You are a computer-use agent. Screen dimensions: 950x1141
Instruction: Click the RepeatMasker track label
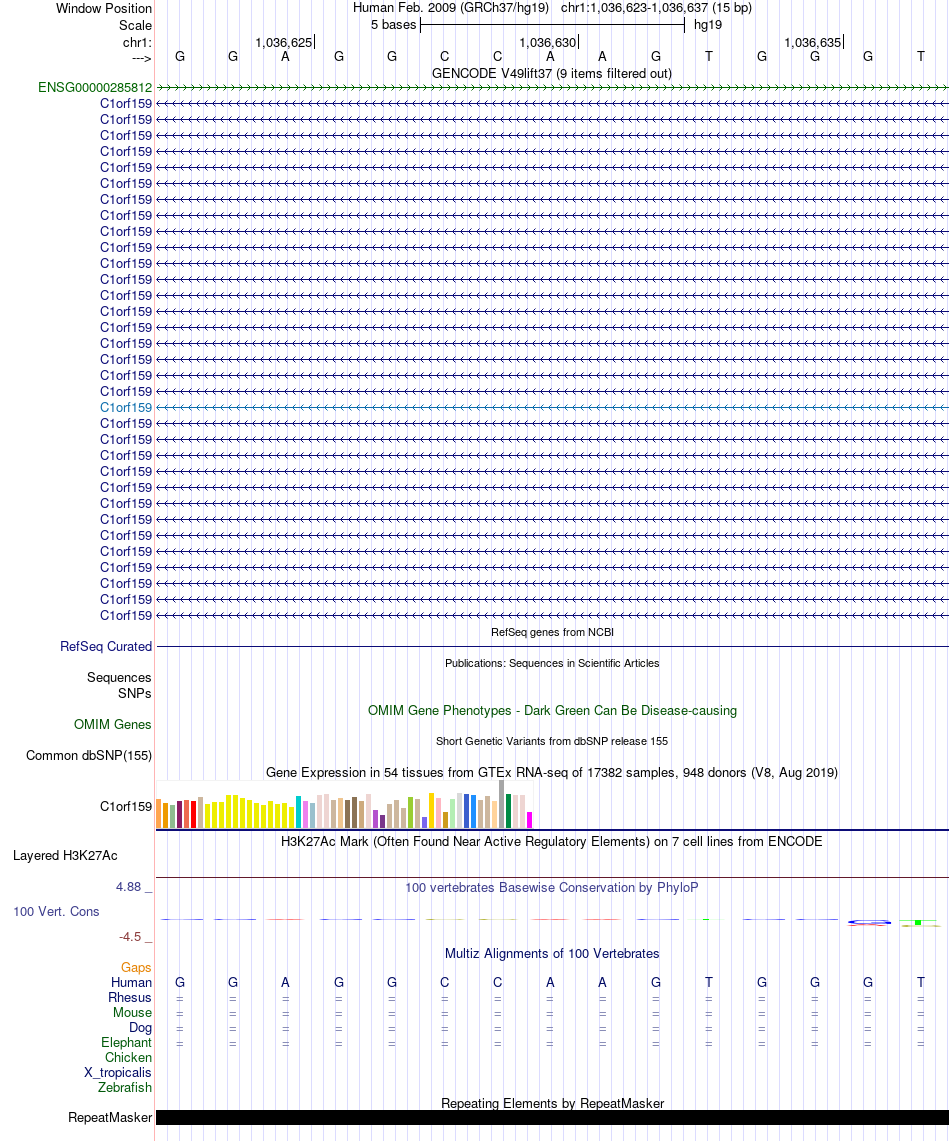point(110,1117)
